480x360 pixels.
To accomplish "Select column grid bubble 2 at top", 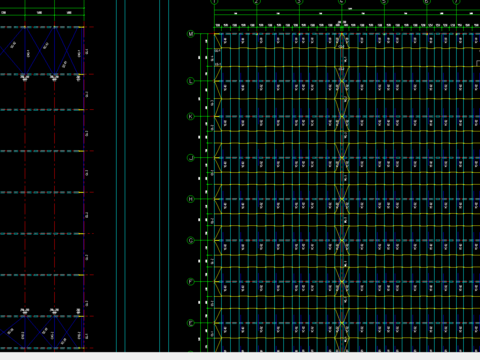I will (257, 2).
